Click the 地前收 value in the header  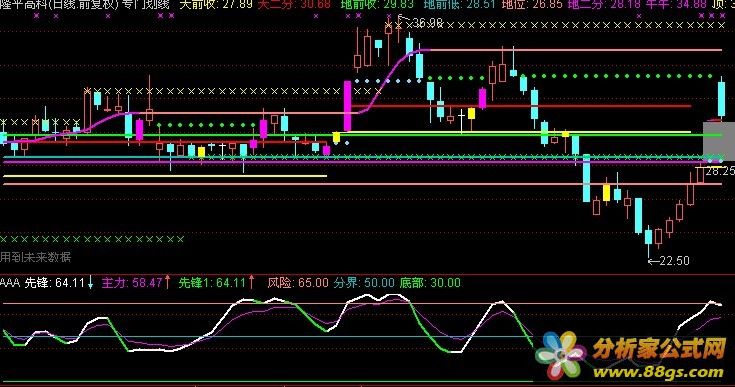pyautogui.click(x=377, y=5)
